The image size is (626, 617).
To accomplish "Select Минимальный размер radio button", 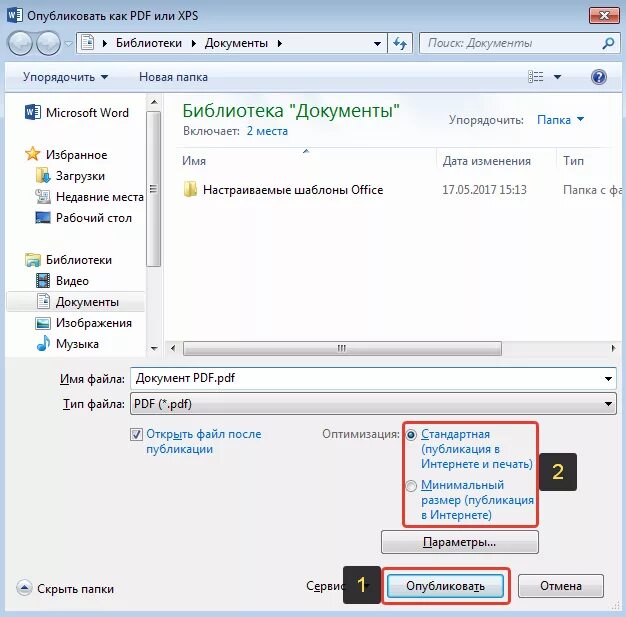I will [x=411, y=486].
